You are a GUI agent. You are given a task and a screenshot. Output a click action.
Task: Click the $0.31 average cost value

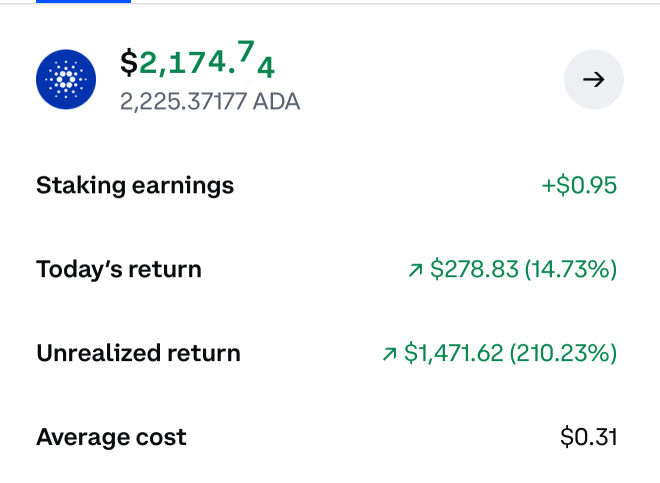click(x=588, y=437)
